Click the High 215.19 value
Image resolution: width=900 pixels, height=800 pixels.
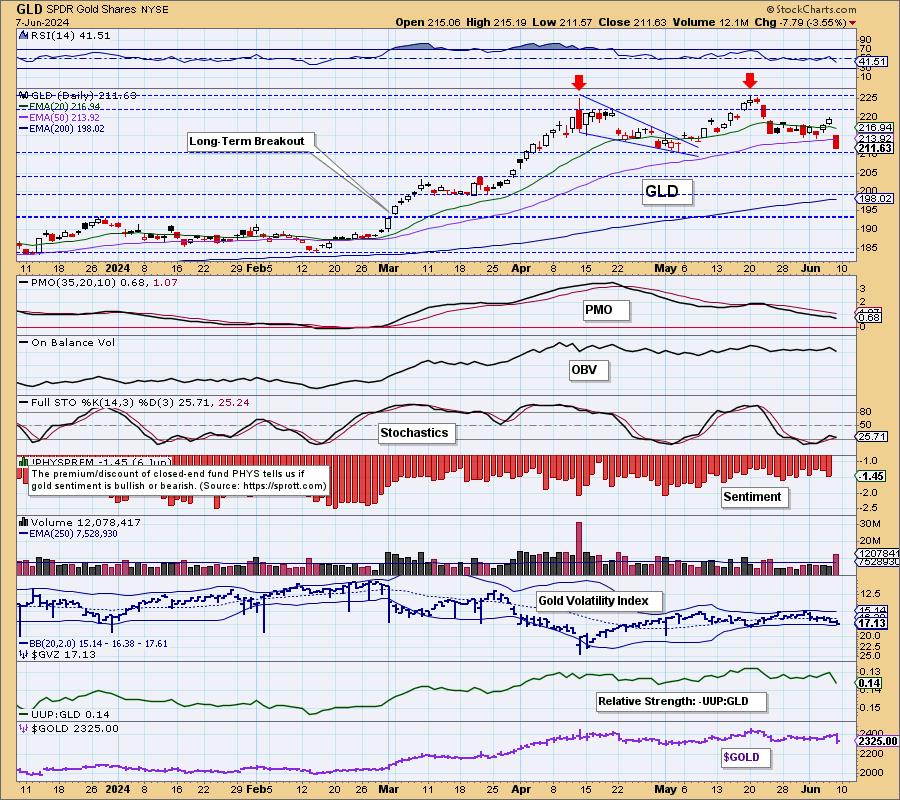[494, 22]
